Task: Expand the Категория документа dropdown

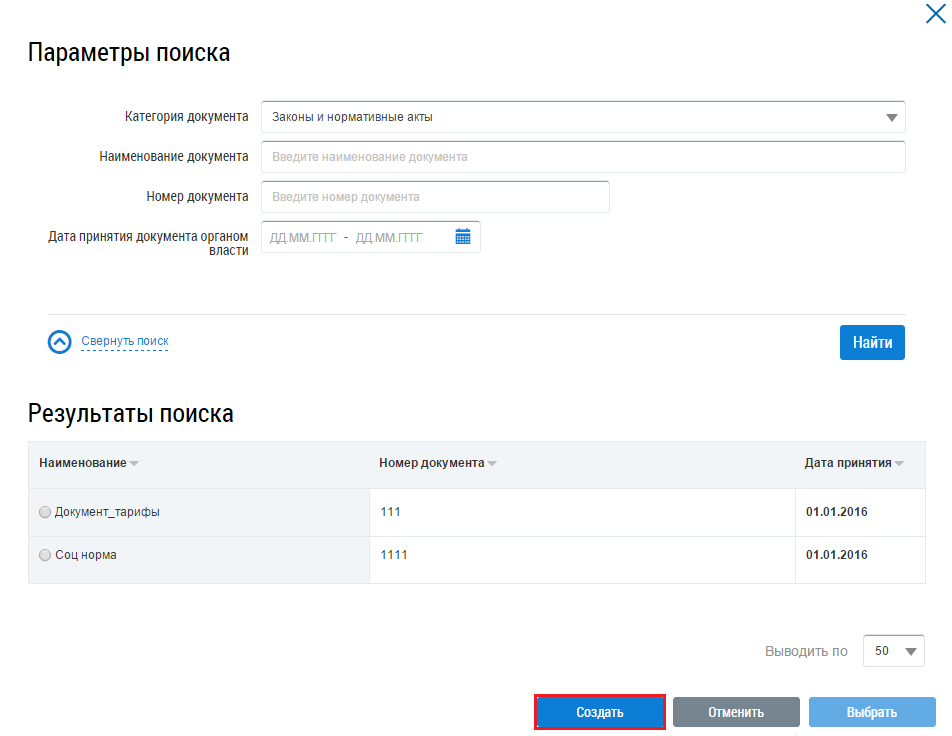Action: [891, 117]
